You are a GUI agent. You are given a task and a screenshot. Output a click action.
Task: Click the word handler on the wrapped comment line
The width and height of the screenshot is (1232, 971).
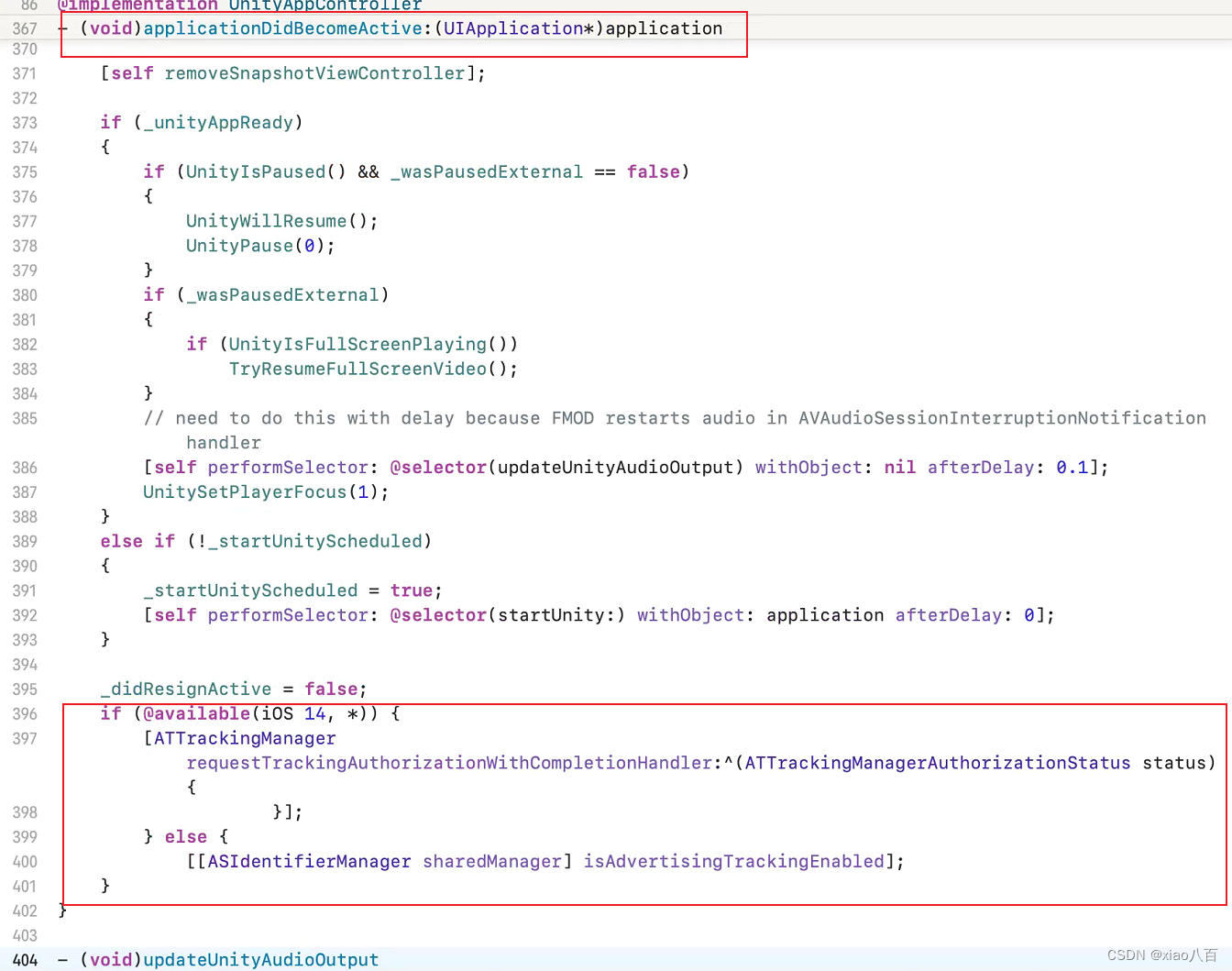[224, 443]
